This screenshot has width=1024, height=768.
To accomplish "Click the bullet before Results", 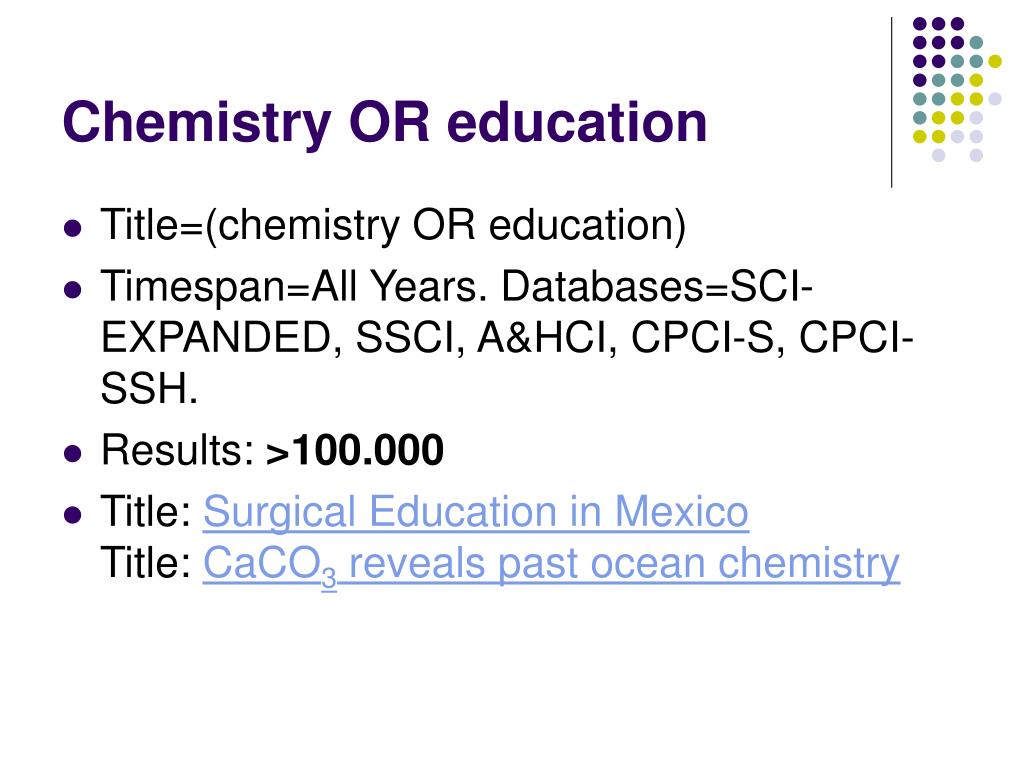I will pos(73,453).
